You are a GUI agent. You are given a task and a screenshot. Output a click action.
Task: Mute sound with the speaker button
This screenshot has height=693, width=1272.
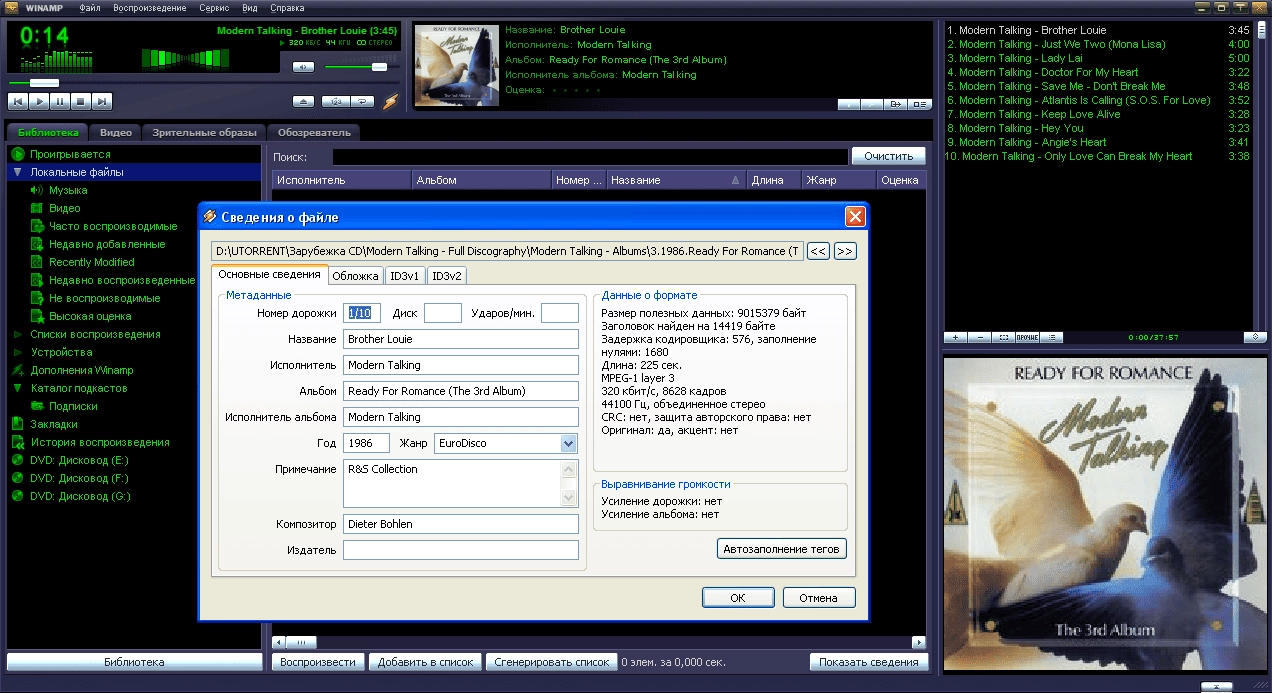[304, 67]
